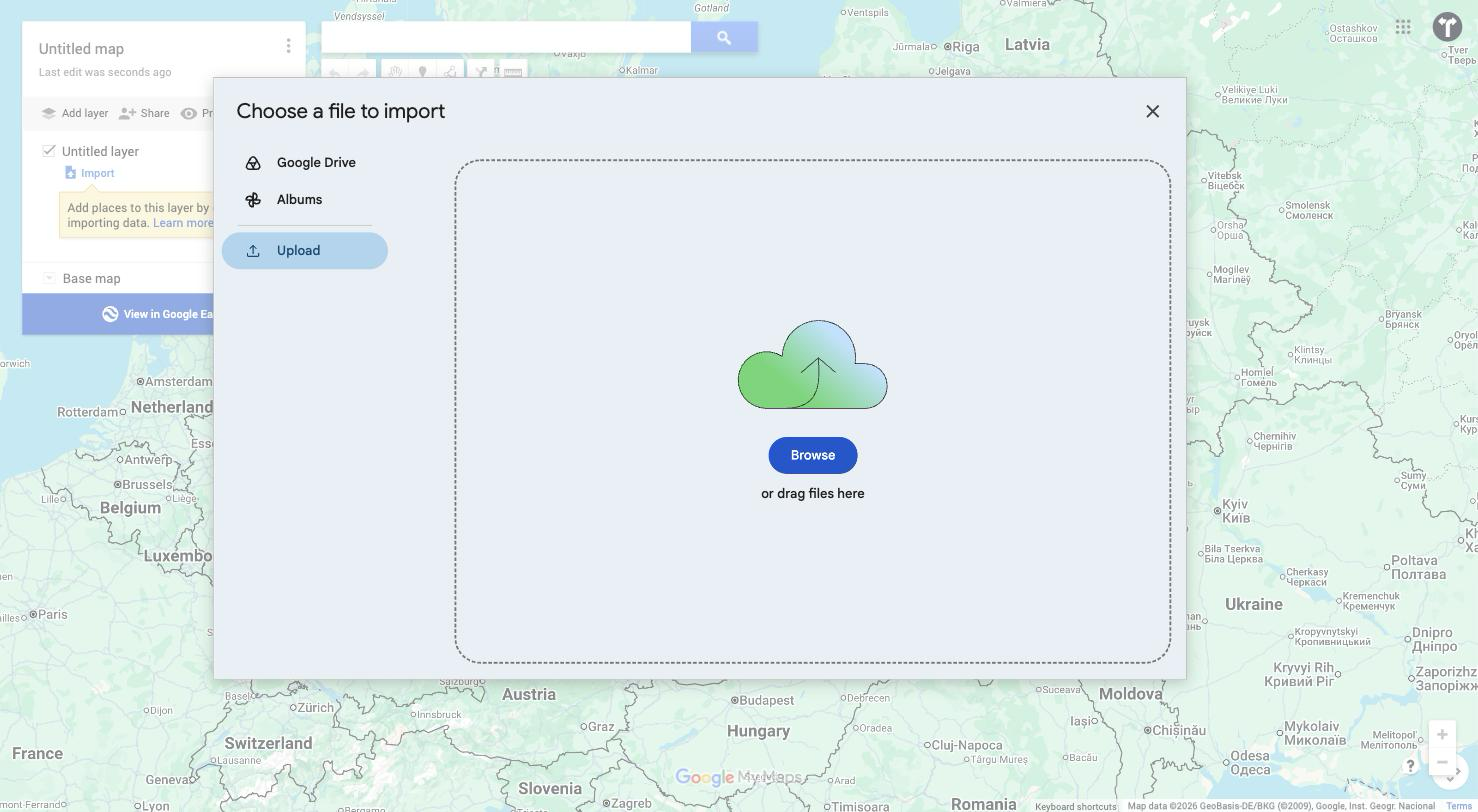This screenshot has width=1478, height=812.
Task: Click Keyboard shortcuts at map bottom
Action: point(1076,806)
